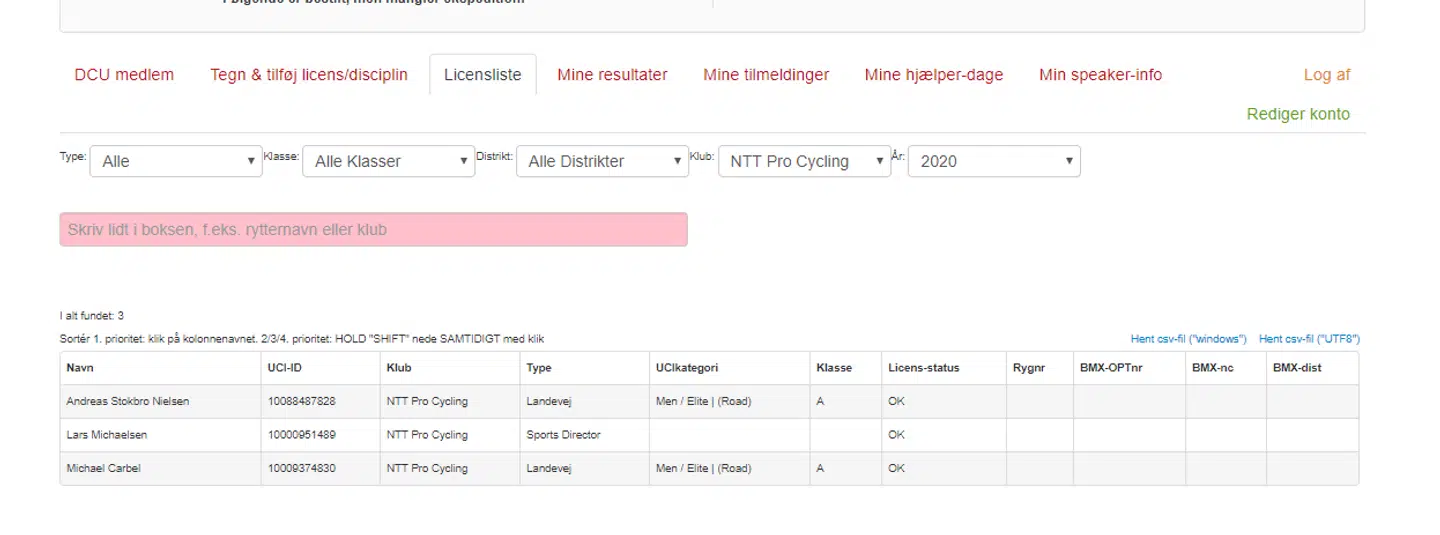1440x535 pixels.
Task: Click the Log af link
Action: (1326, 75)
